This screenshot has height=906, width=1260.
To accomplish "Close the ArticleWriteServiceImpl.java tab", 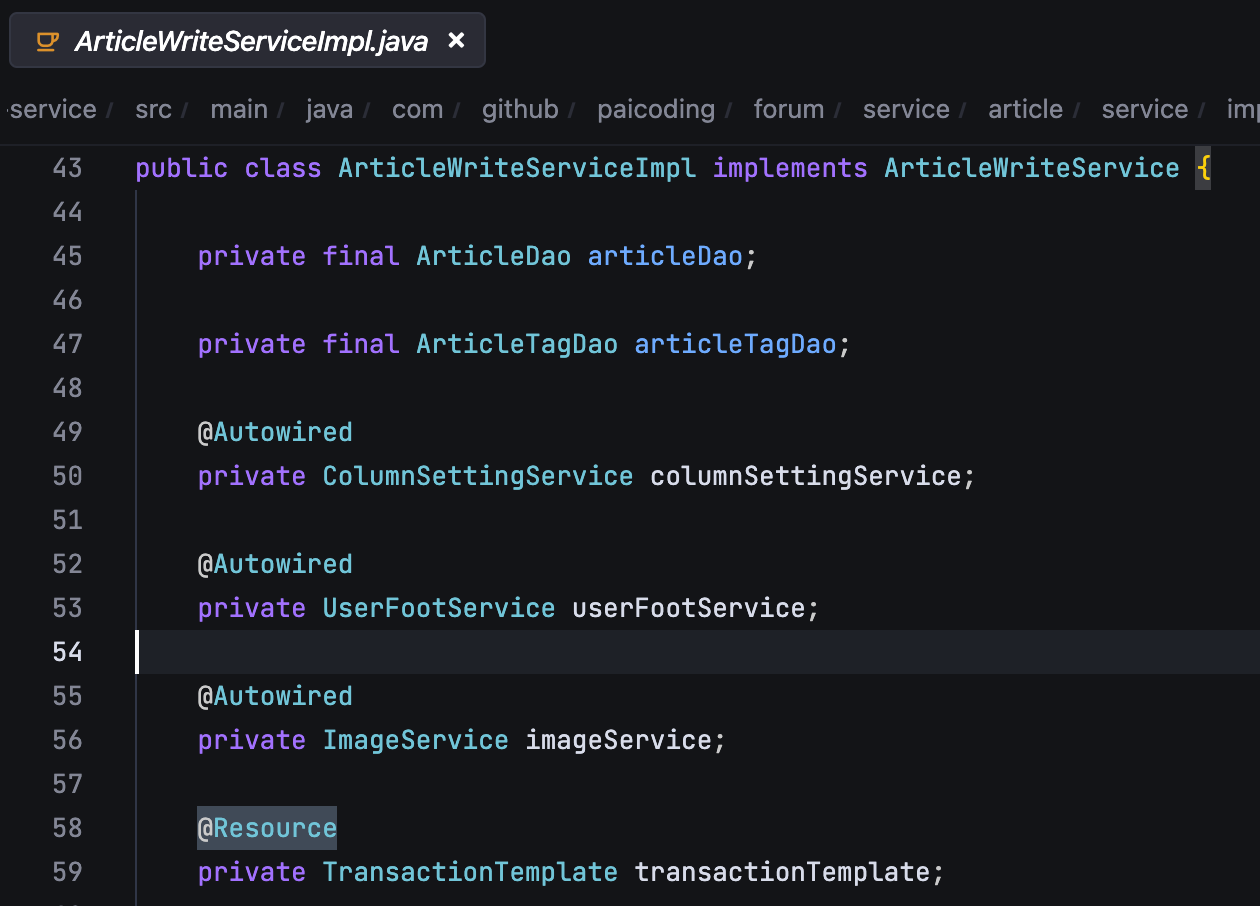I will point(456,41).
